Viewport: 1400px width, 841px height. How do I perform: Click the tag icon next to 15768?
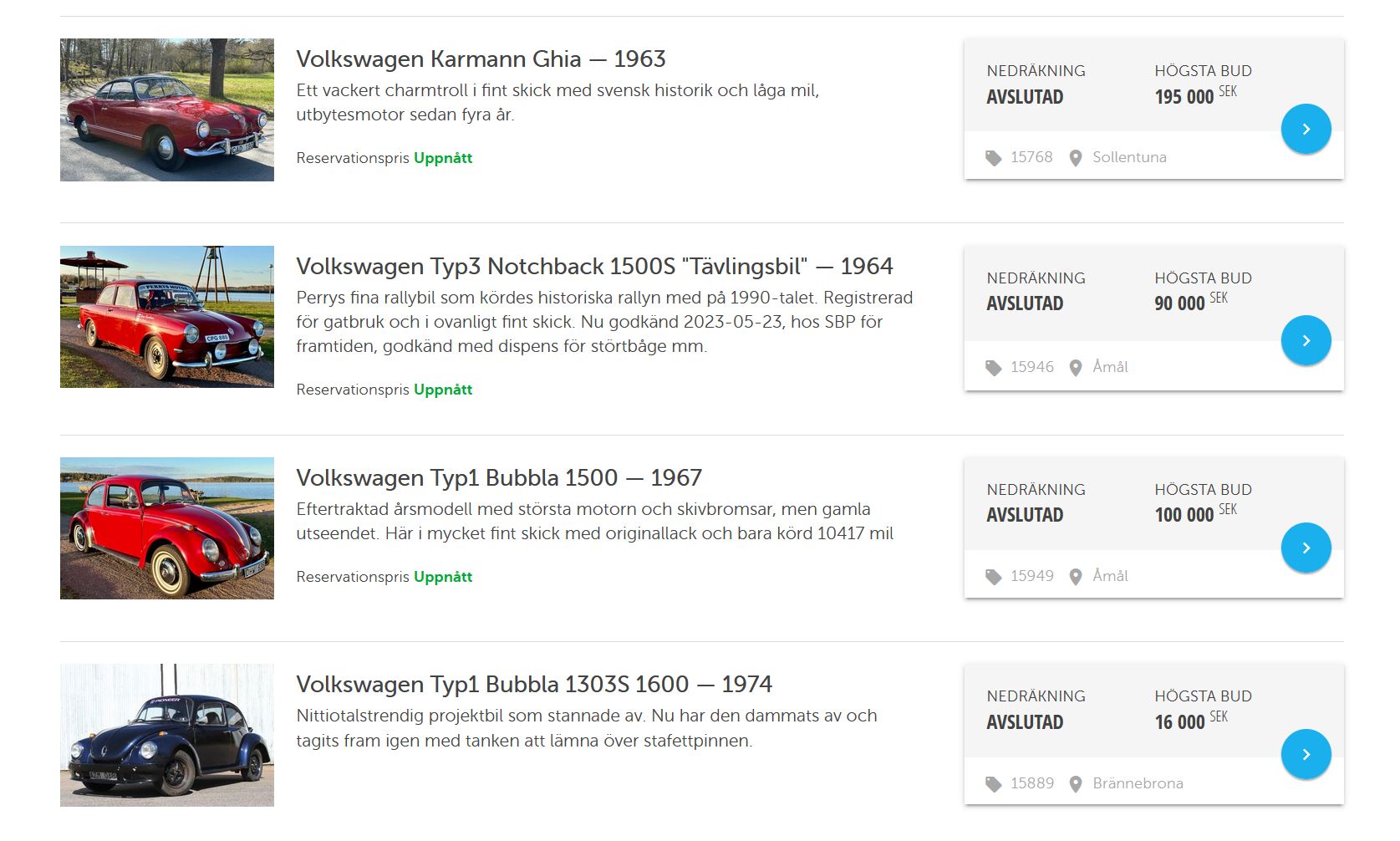pyautogui.click(x=993, y=158)
